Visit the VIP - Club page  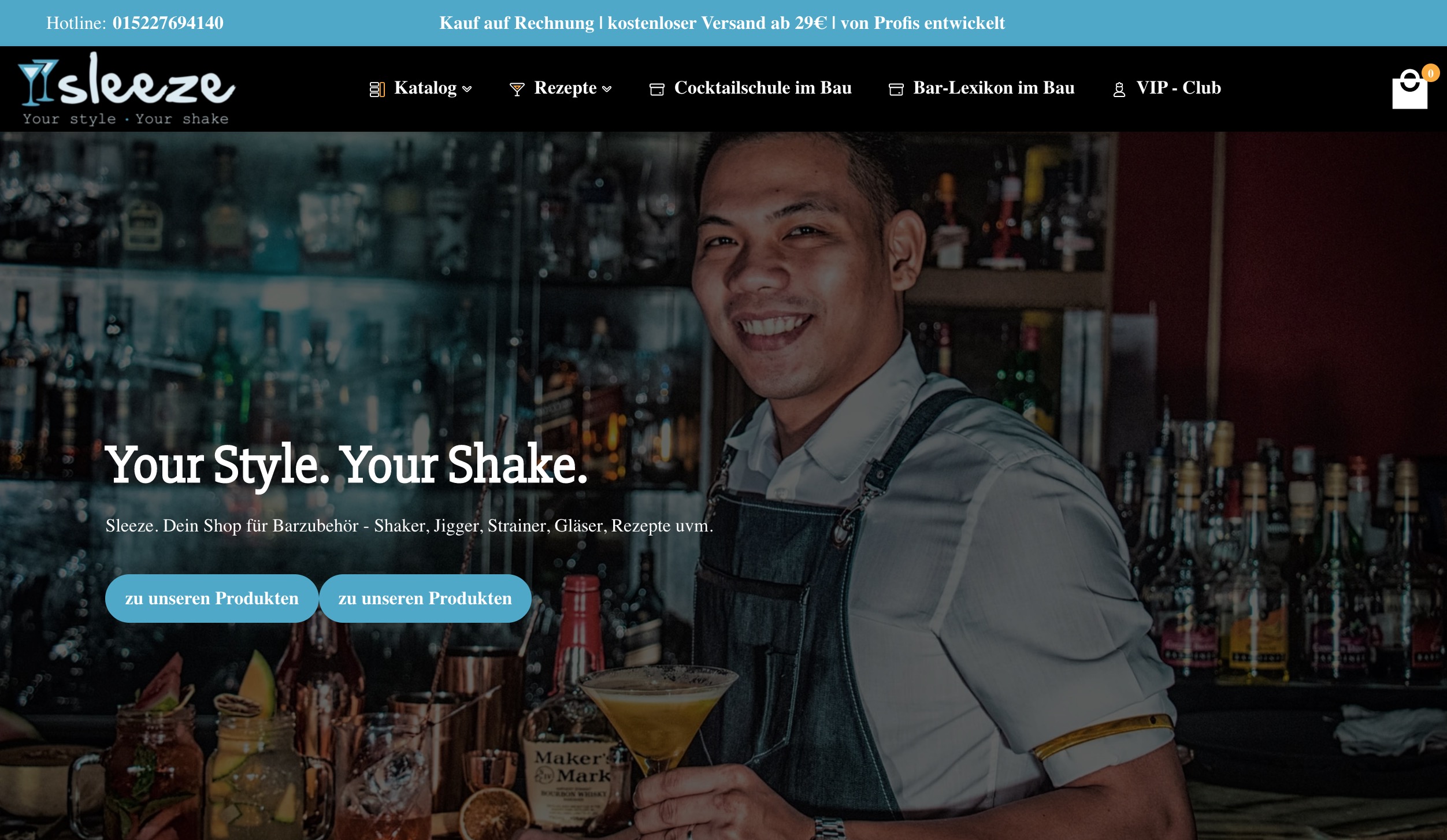[x=1179, y=88]
